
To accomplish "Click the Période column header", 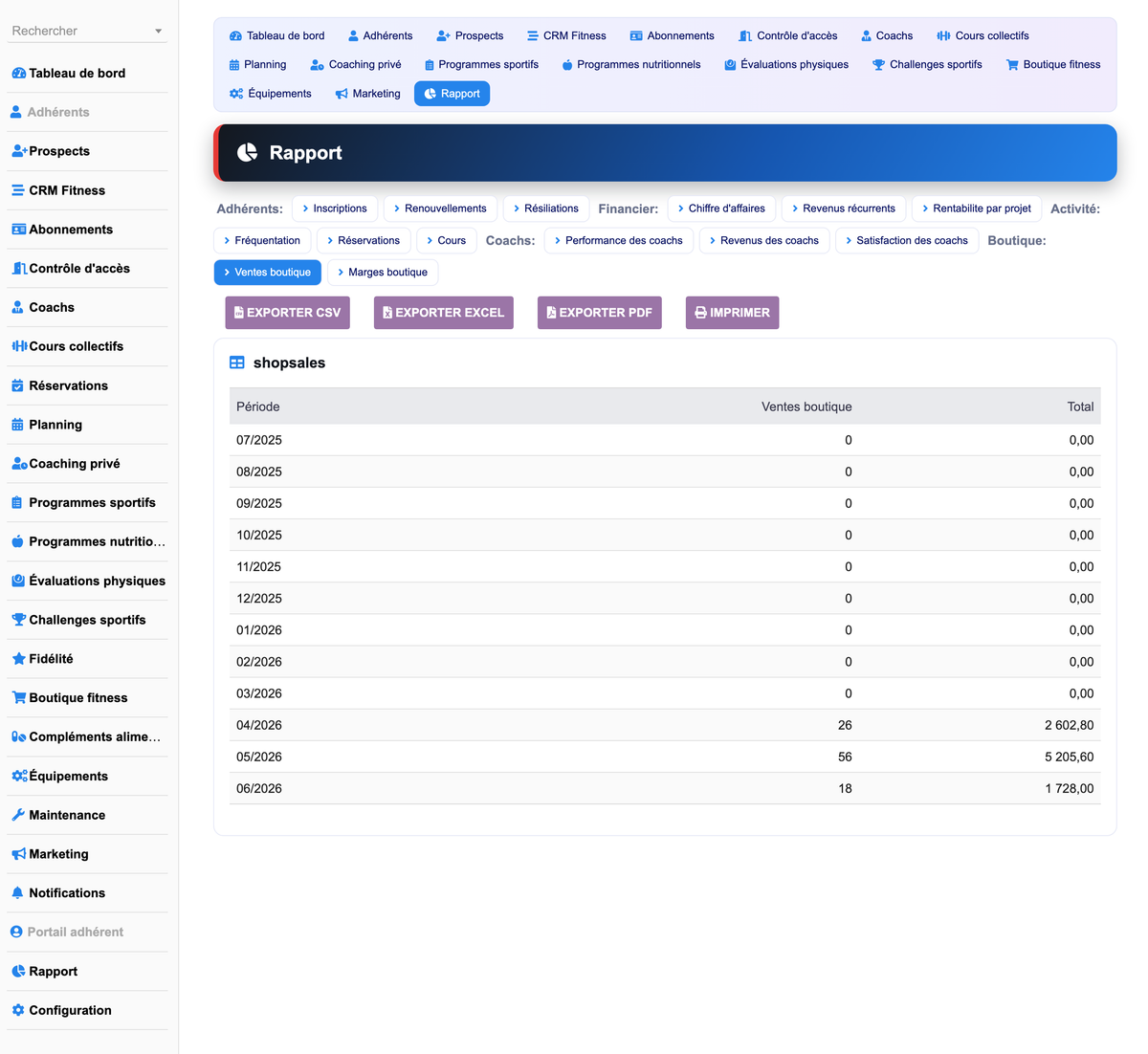I will coord(258,406).
